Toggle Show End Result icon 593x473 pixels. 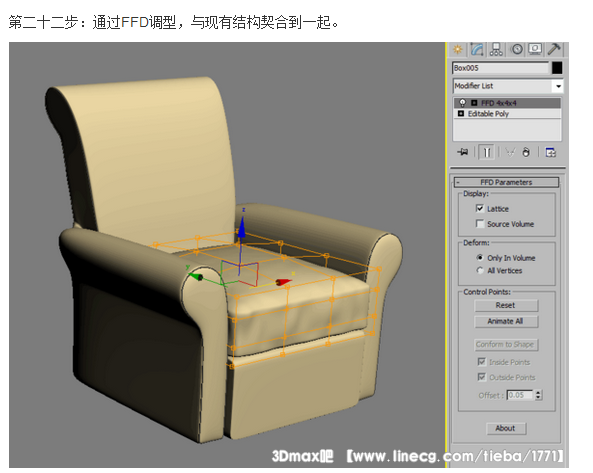pyautogui.click(x=487, y=152)
